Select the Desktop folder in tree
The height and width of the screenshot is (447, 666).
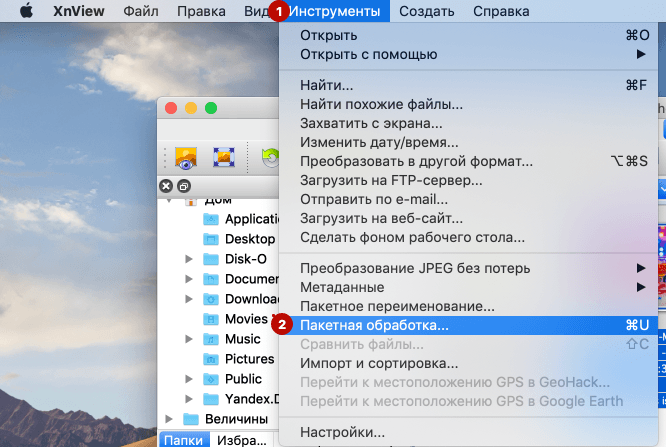pyautogui.click(x=250, y=239)
